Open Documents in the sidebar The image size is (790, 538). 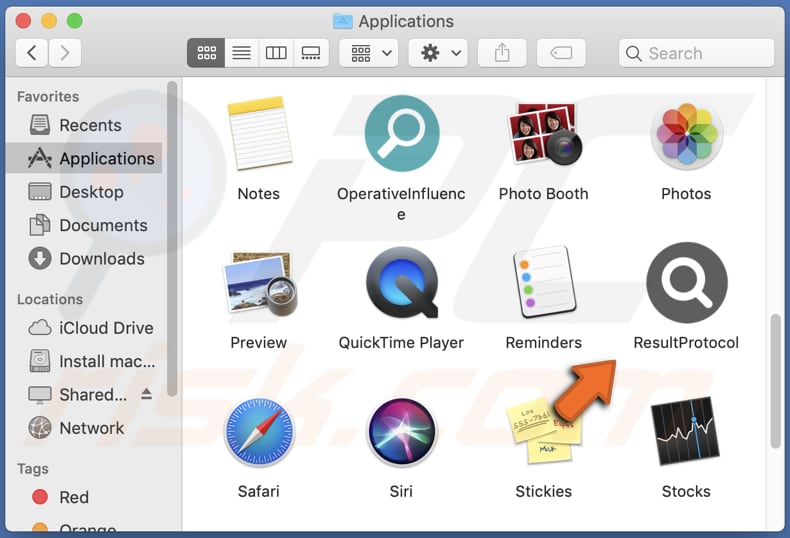click(85, 225)
